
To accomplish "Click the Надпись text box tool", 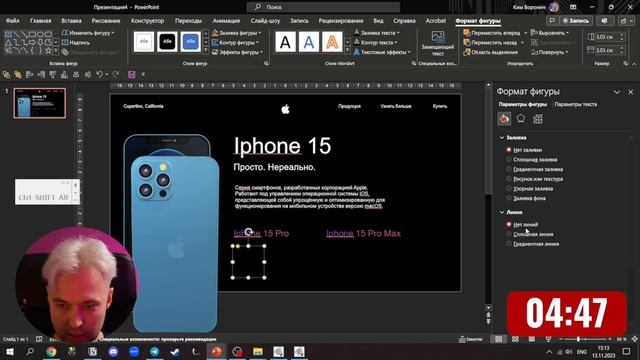I will point(76,42).
